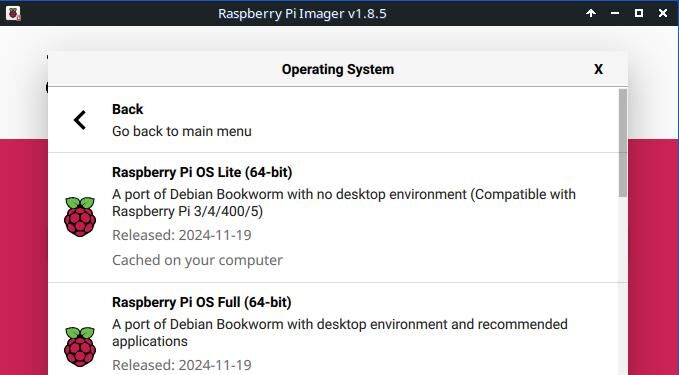Screen dimensions: 679x375
Task: Click 'Cached on your computer' text
Action: pyautogui.click(x=197, y=260)
